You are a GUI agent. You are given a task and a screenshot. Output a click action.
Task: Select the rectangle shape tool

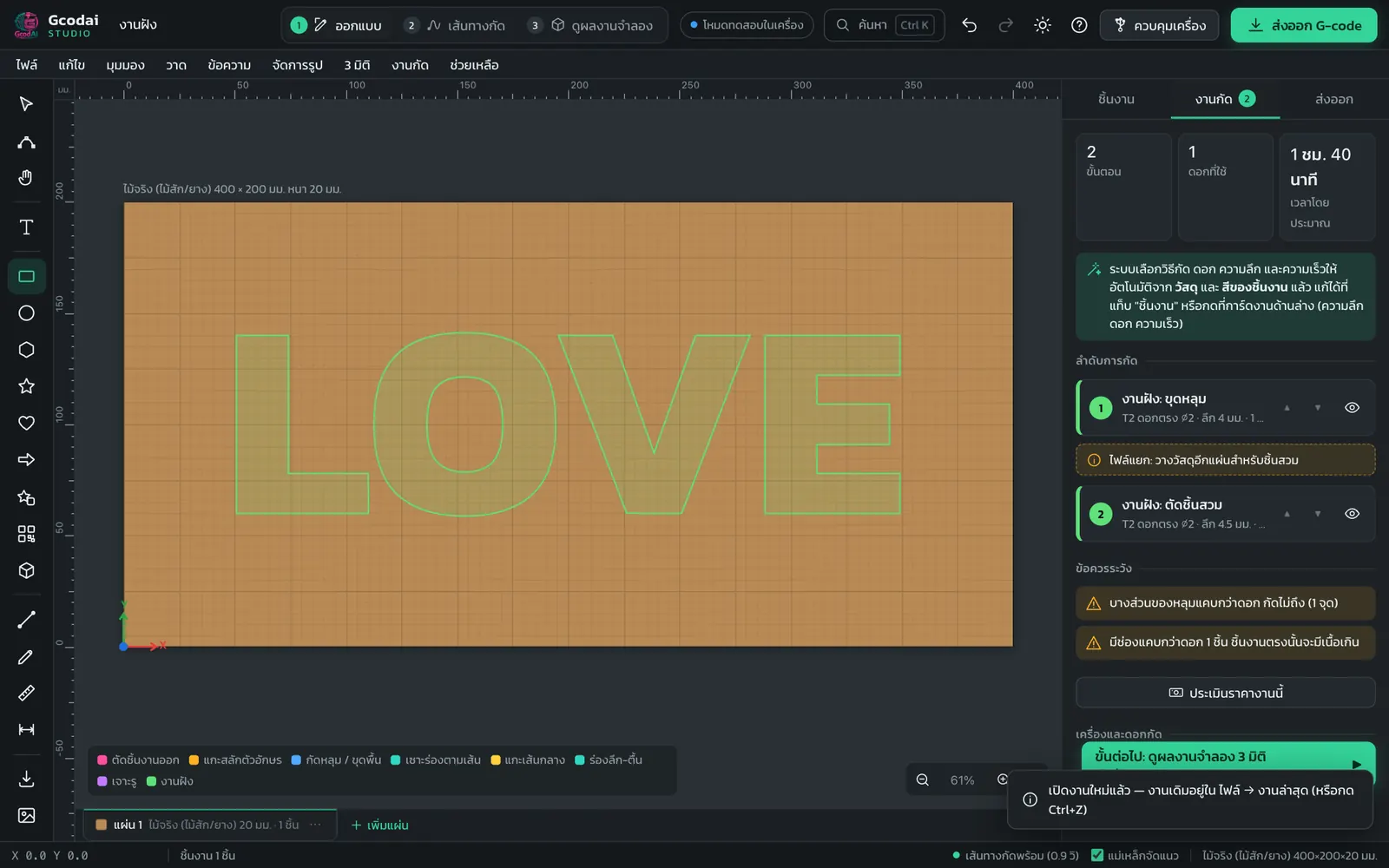click(x=26, y=276)
